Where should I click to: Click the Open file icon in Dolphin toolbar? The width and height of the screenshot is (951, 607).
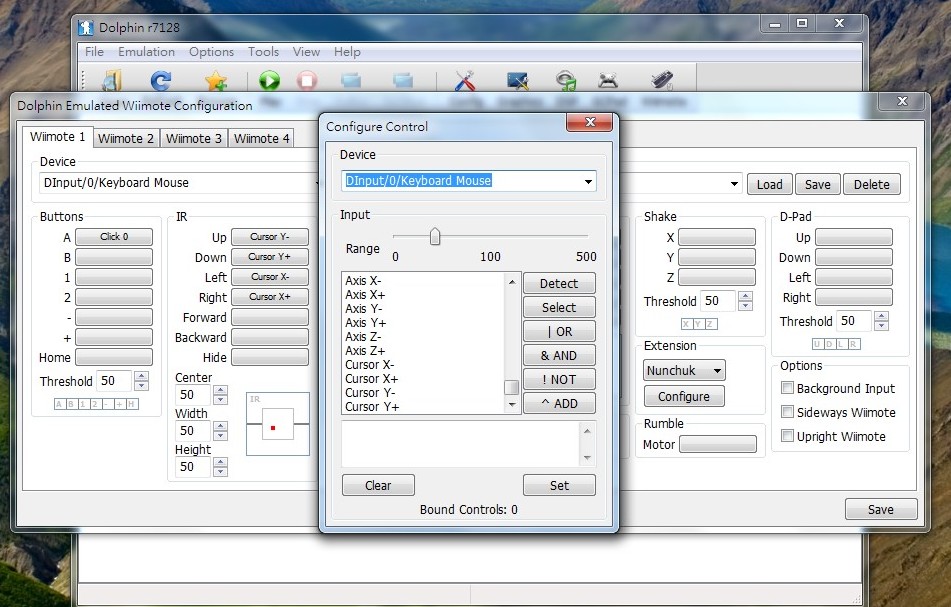[112, 80]
